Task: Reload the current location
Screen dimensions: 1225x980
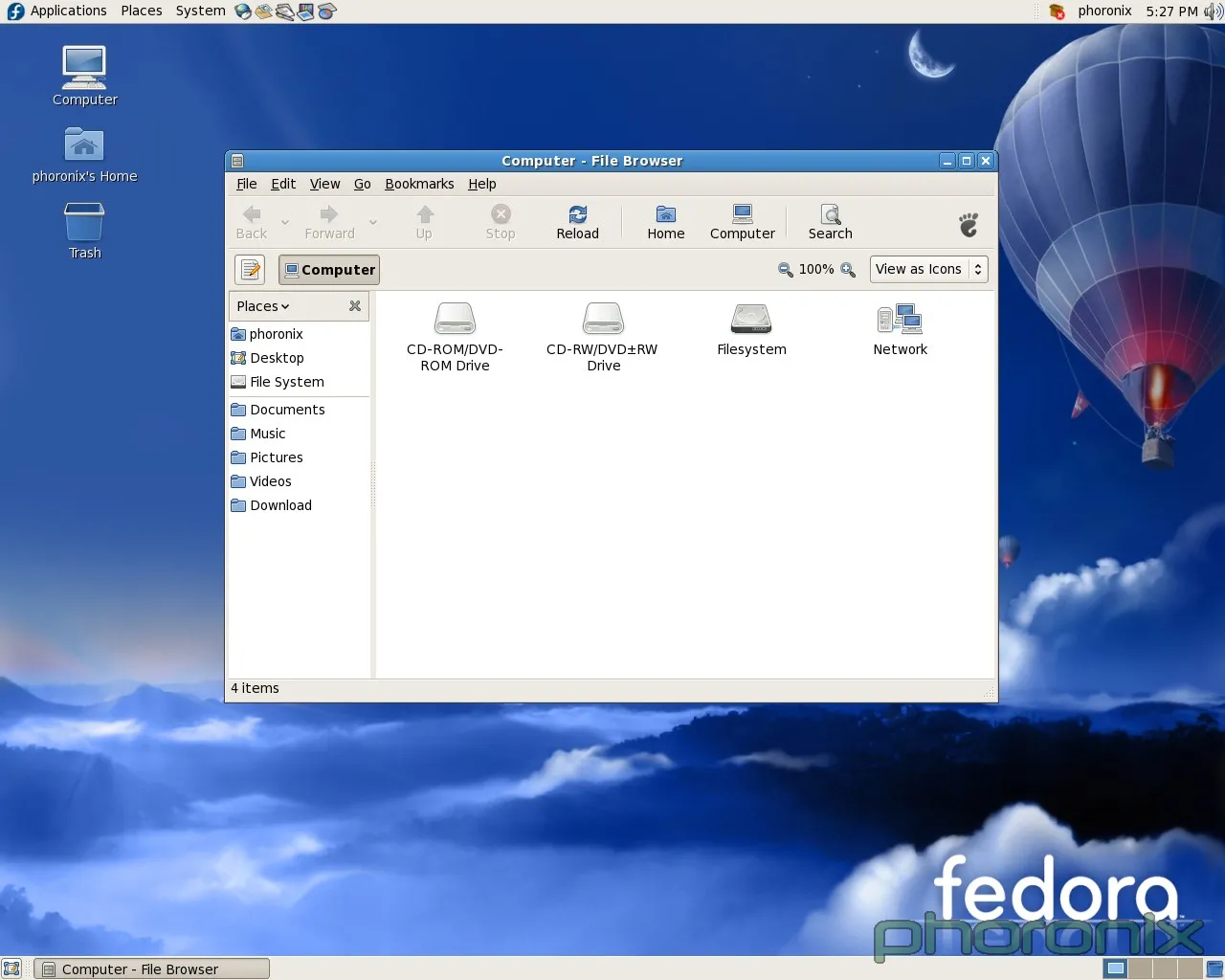Action: tap(578, 222)
